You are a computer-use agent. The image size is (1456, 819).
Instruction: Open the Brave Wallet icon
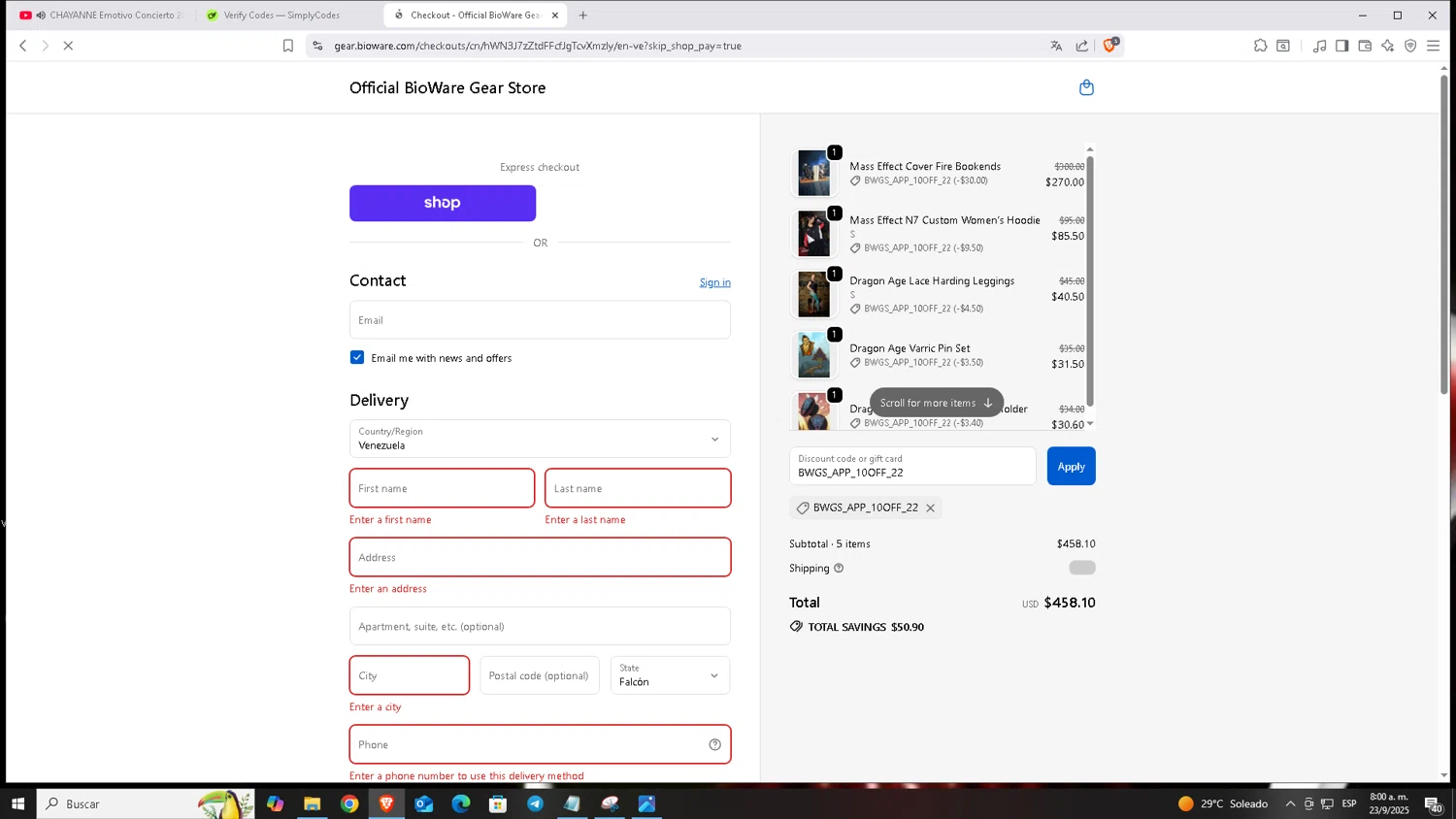(x=1365, y=46)
